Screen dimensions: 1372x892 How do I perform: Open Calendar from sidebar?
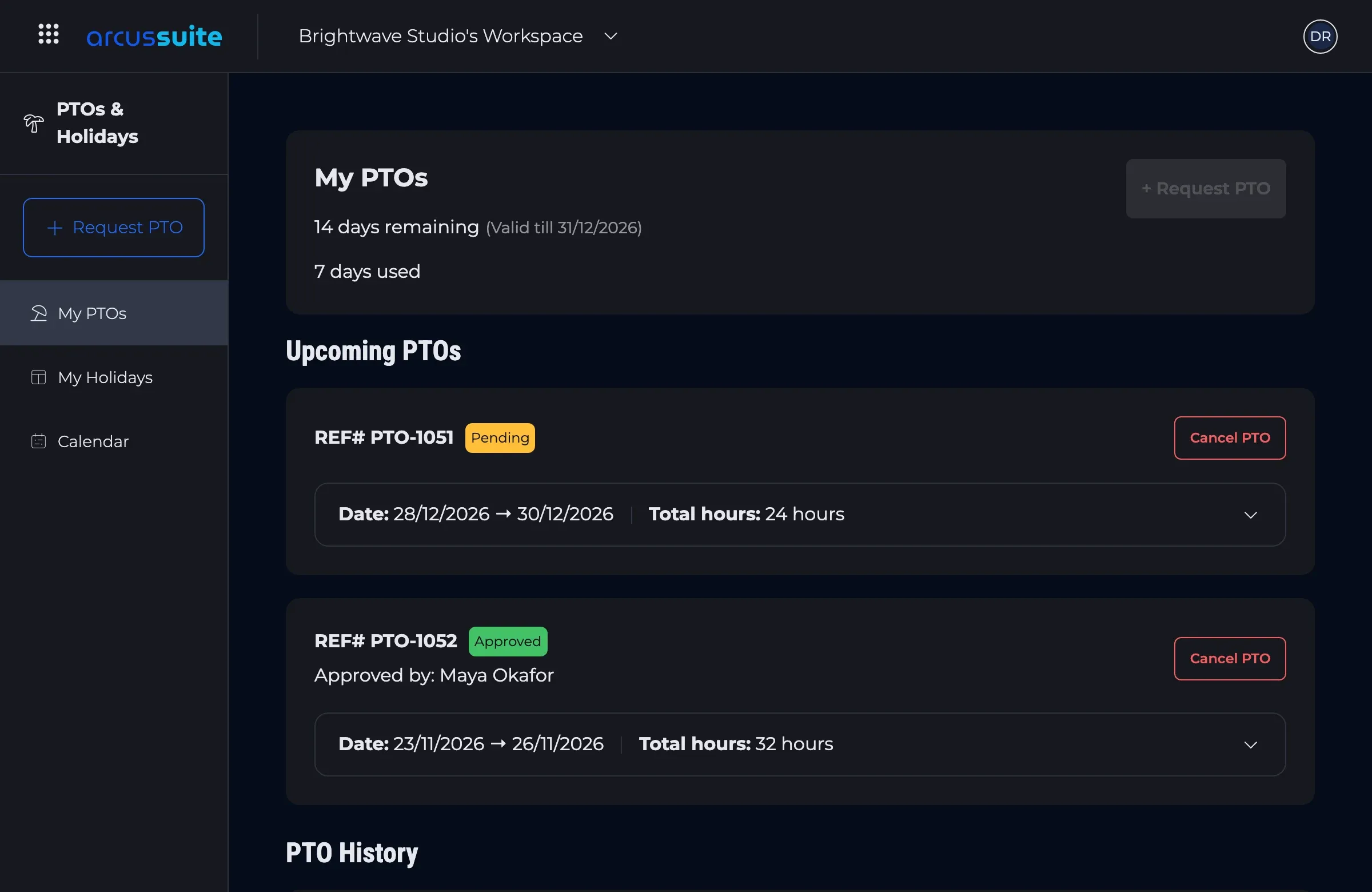(114, 441)
